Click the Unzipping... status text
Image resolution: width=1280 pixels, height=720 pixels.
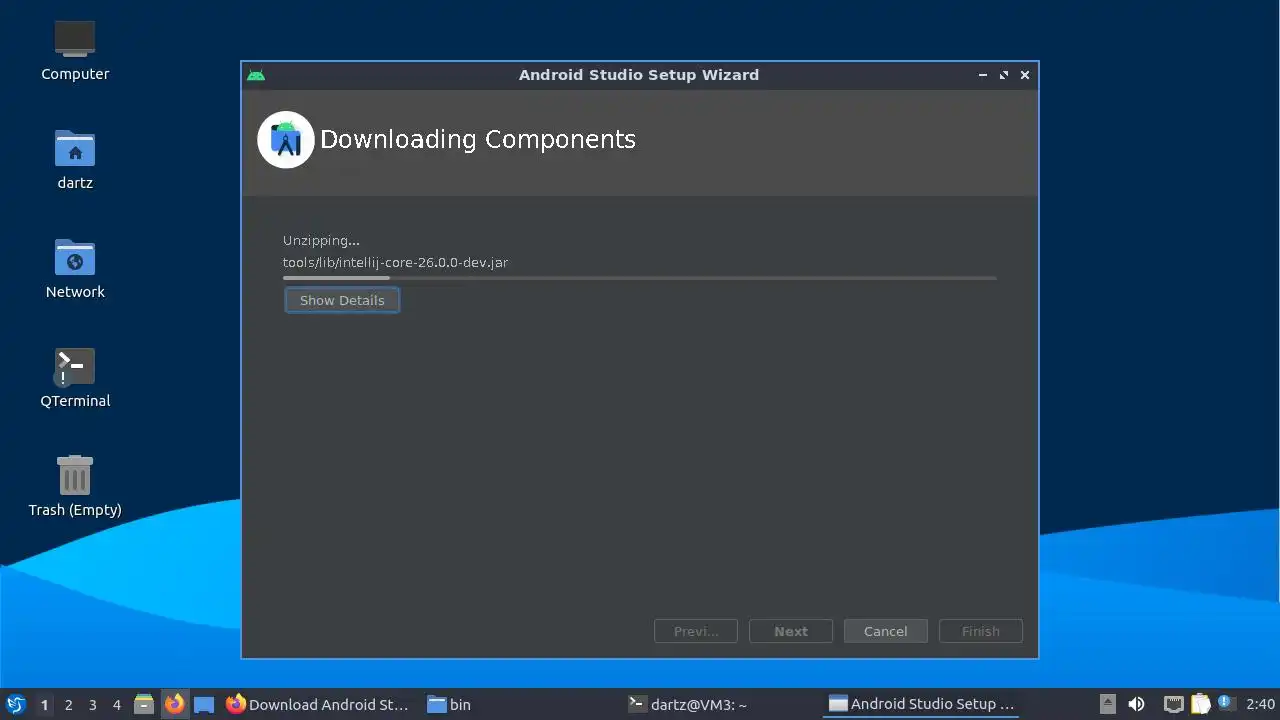click(321, 240)
